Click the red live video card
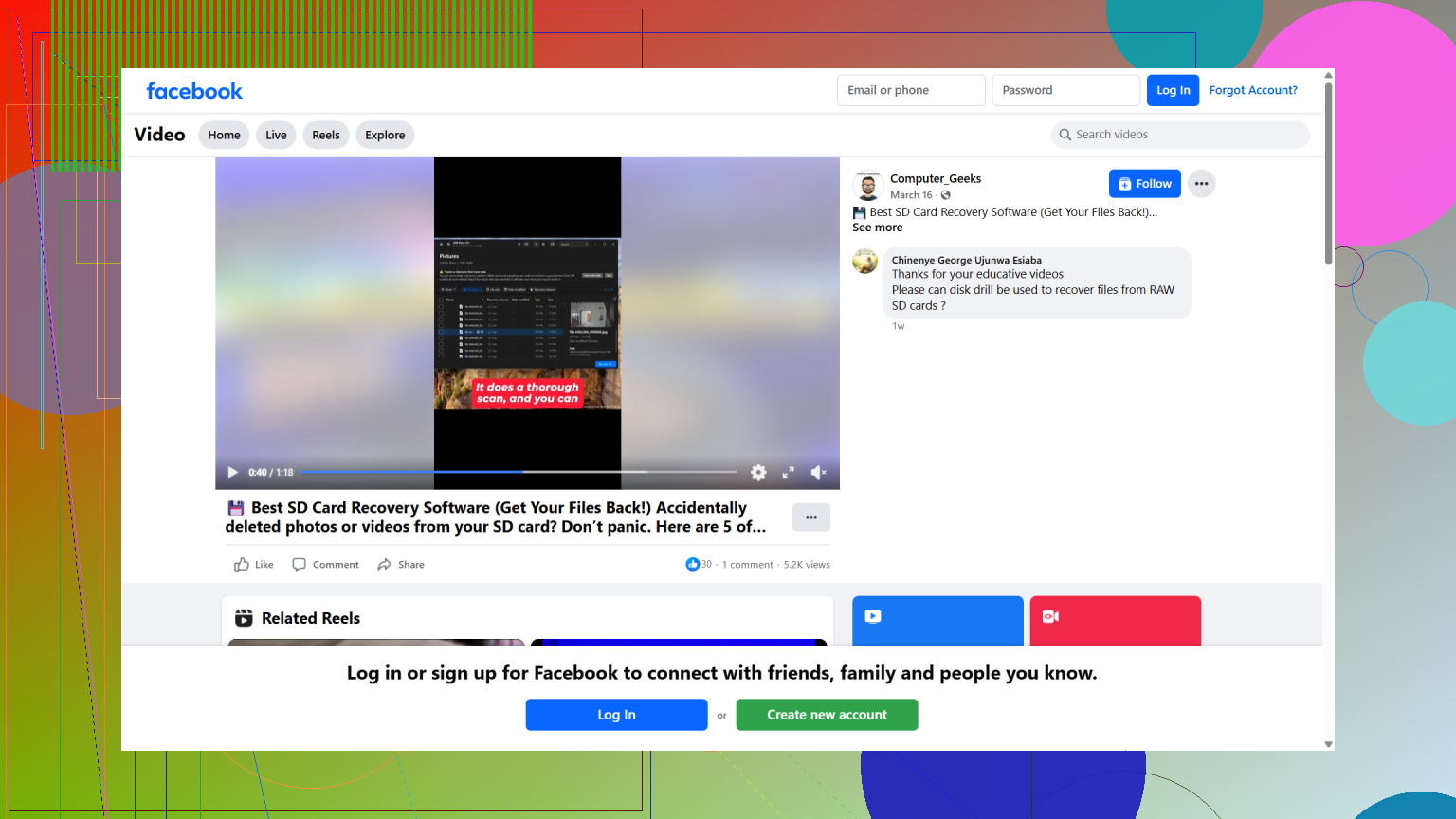This screenshot has width=1456, height=819. click(1116, 621)
